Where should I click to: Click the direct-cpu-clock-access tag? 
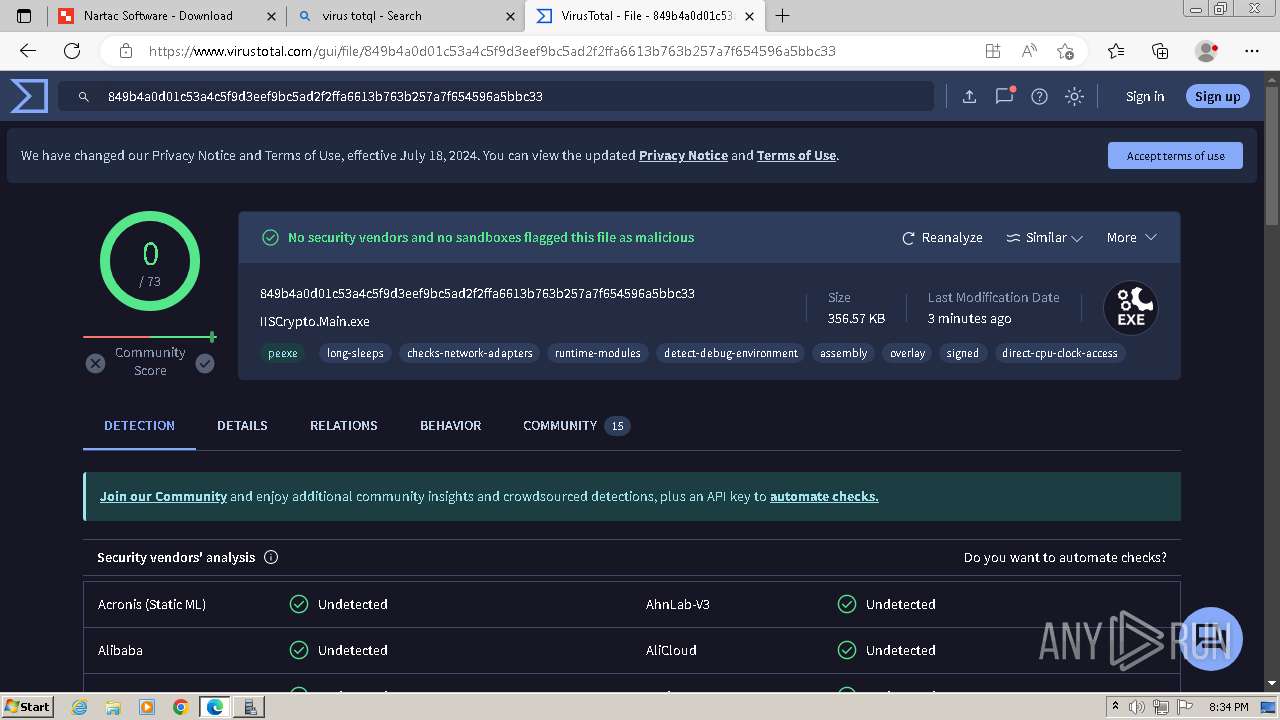(x=1060, y=353)
